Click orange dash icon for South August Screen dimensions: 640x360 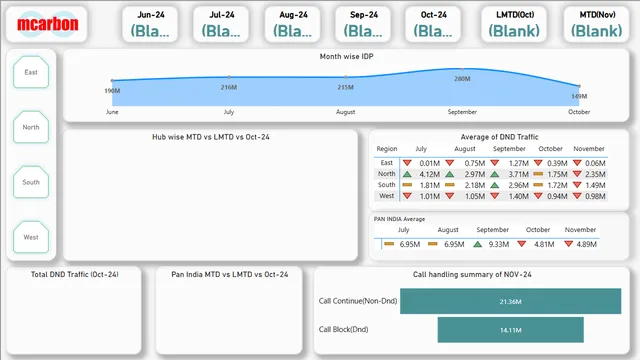click(450, 185)
